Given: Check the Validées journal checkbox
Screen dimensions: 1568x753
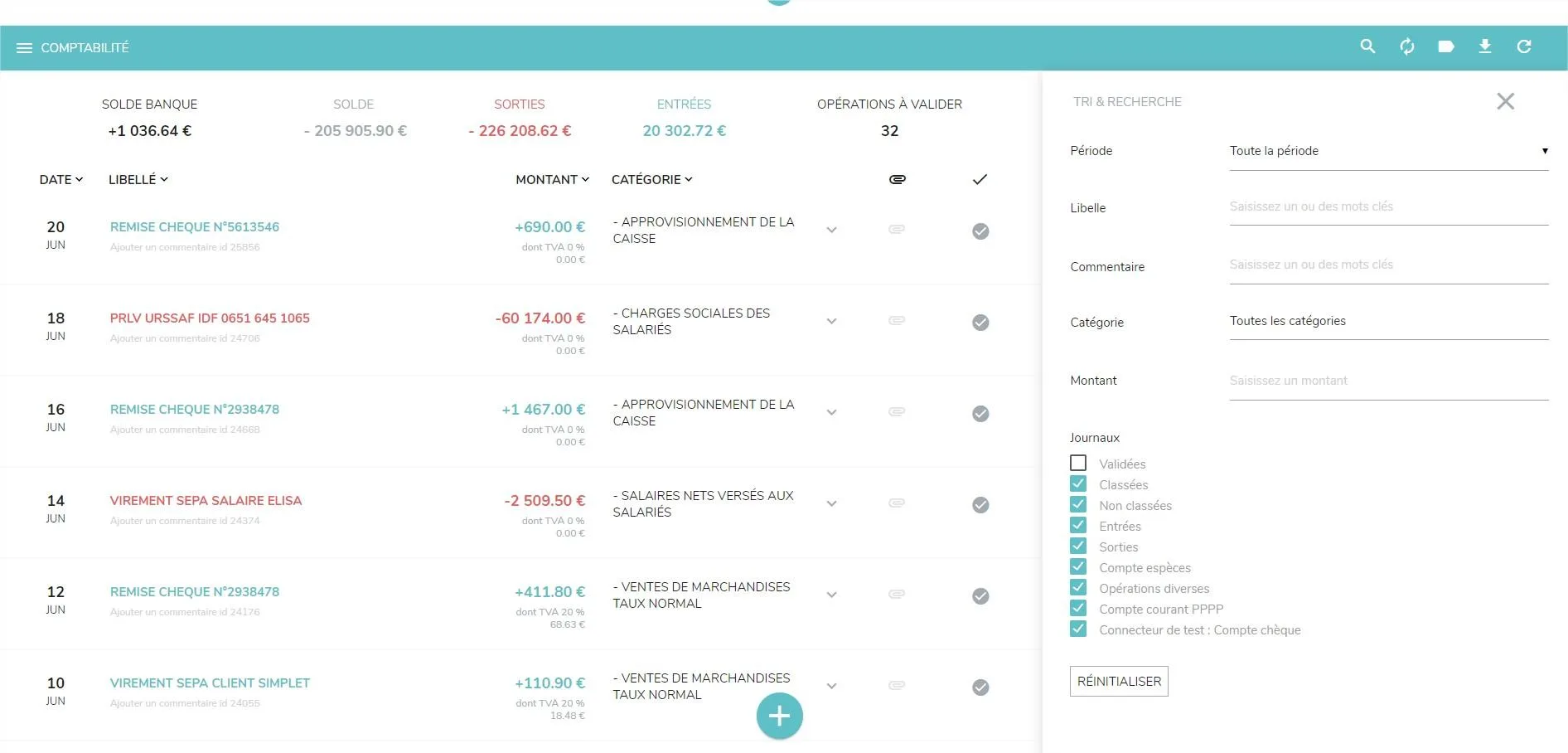Looking at the screenshot, I should [1077, 463].
